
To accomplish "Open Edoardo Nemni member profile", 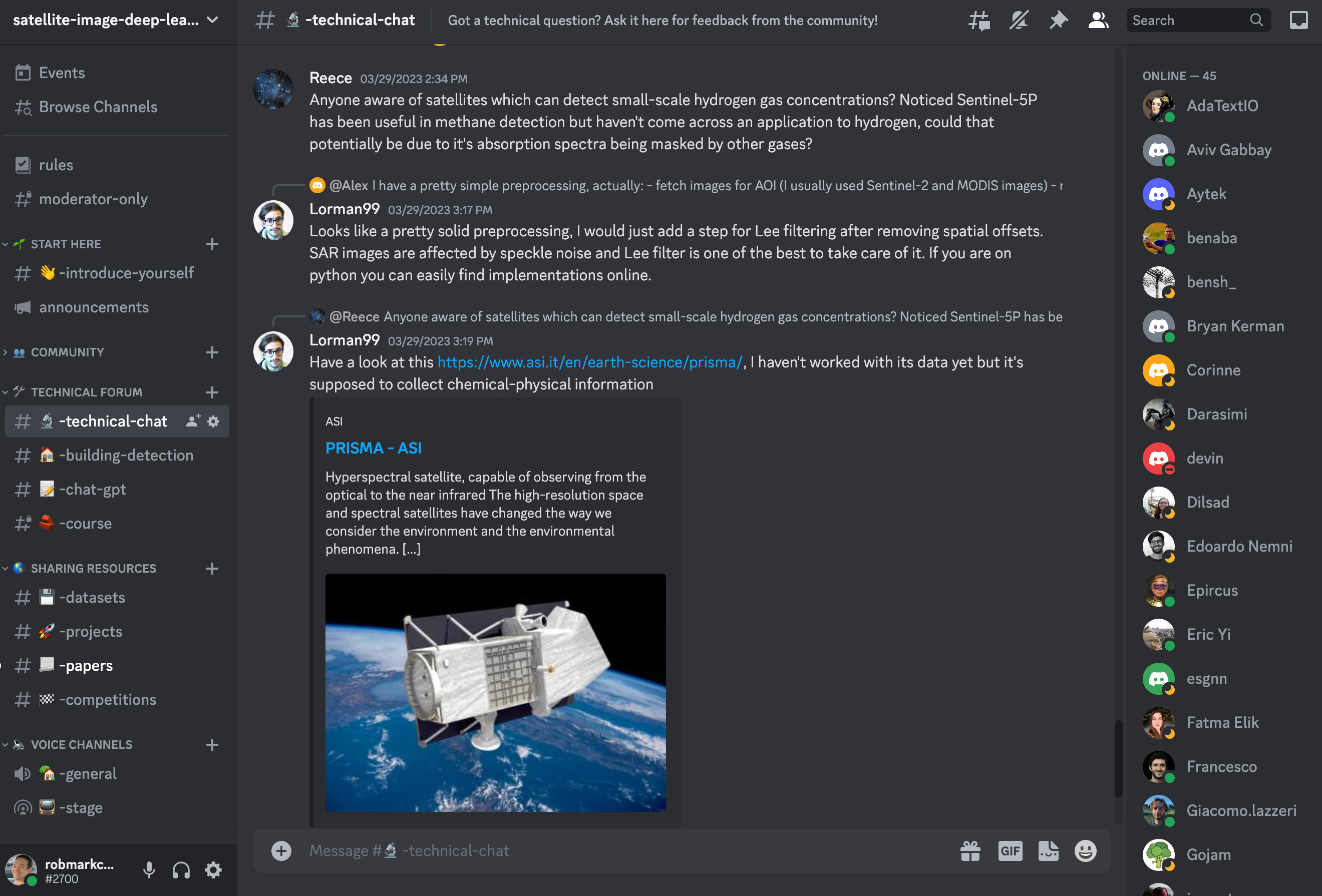I will click(x=1223, y=546).
